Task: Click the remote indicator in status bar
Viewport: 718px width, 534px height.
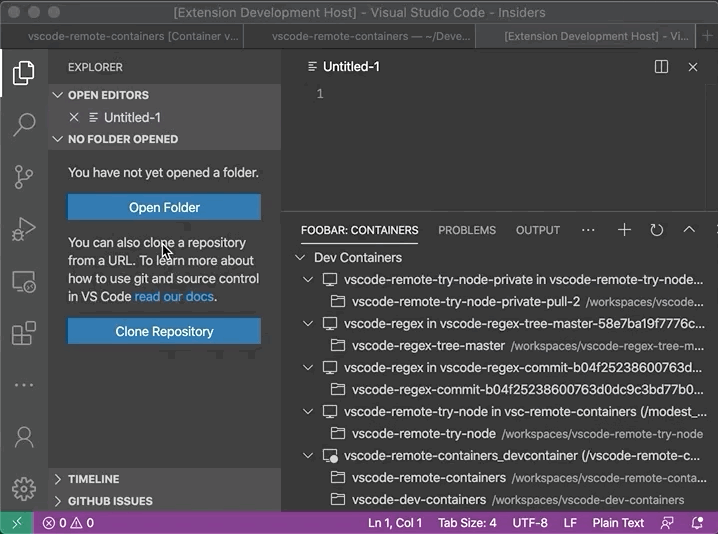Action: click(x=16, y=523)
